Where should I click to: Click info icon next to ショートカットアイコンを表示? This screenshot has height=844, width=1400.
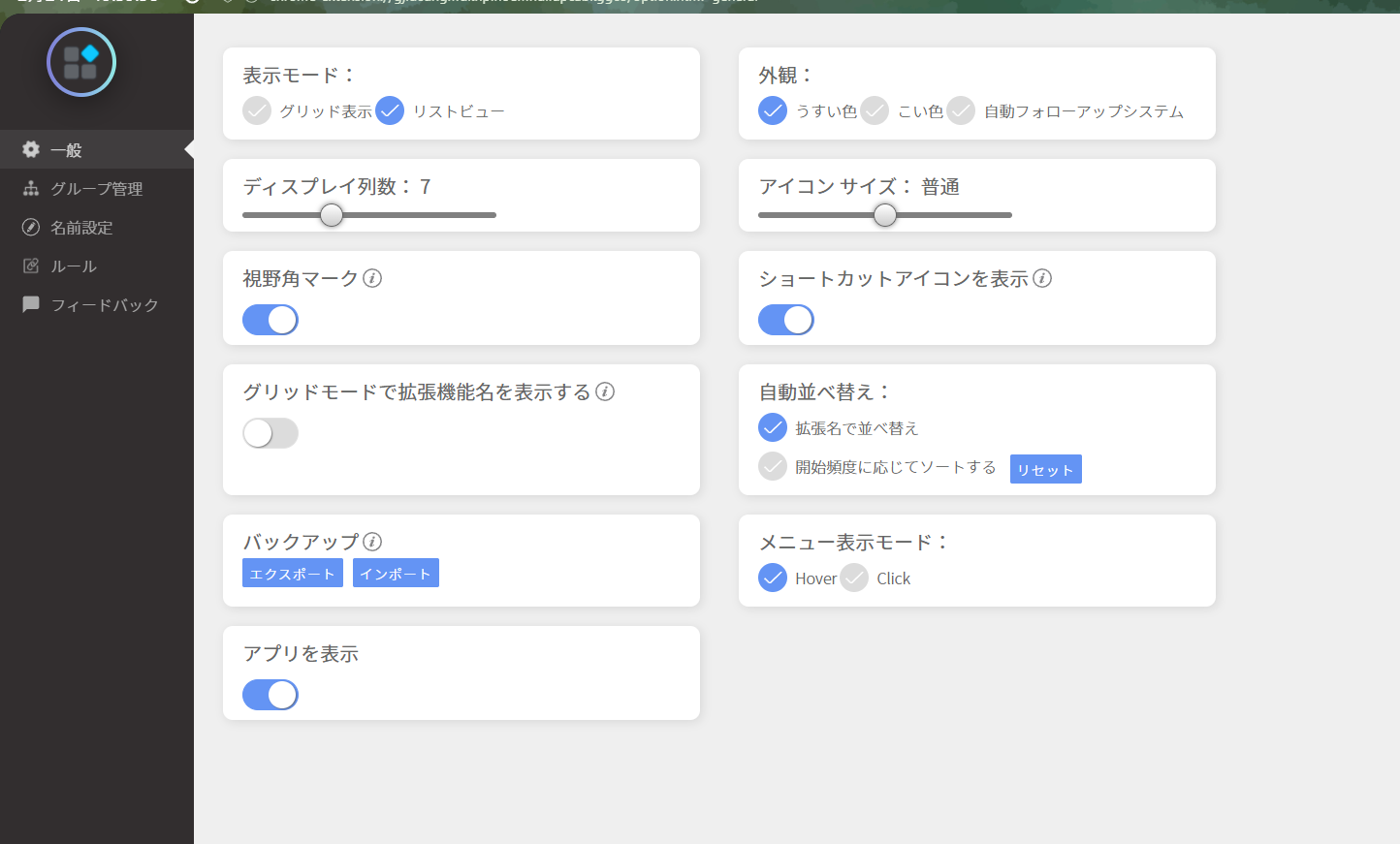tap(1042, 278)
